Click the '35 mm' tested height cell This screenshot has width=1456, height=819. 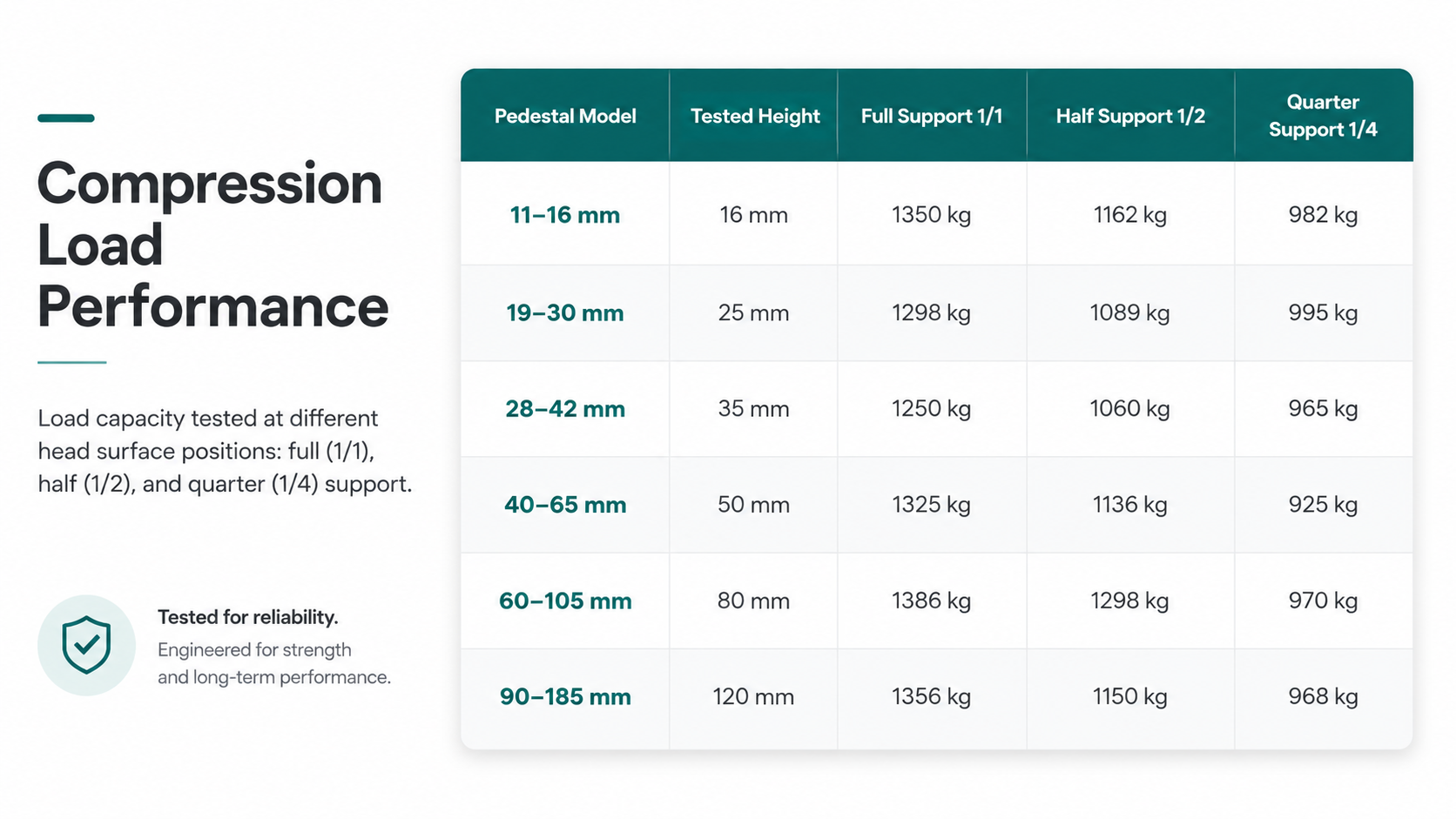tap(753, 409)
